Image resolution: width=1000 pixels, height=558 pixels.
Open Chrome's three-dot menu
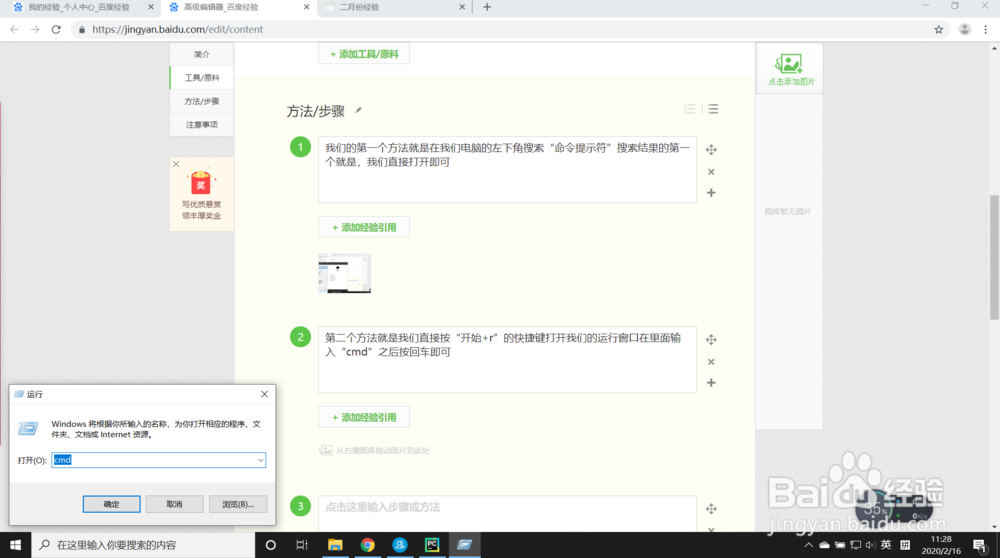986,29
